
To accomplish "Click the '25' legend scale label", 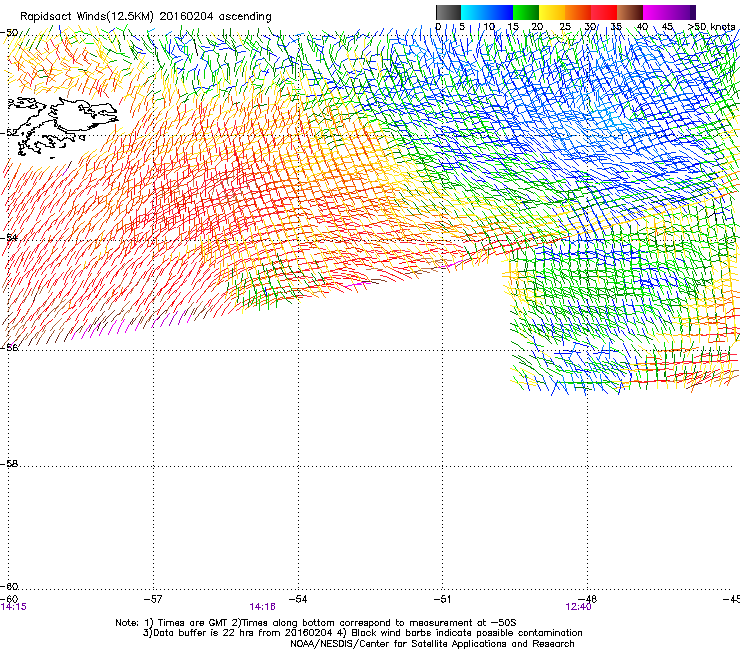I will pos(565,26).
